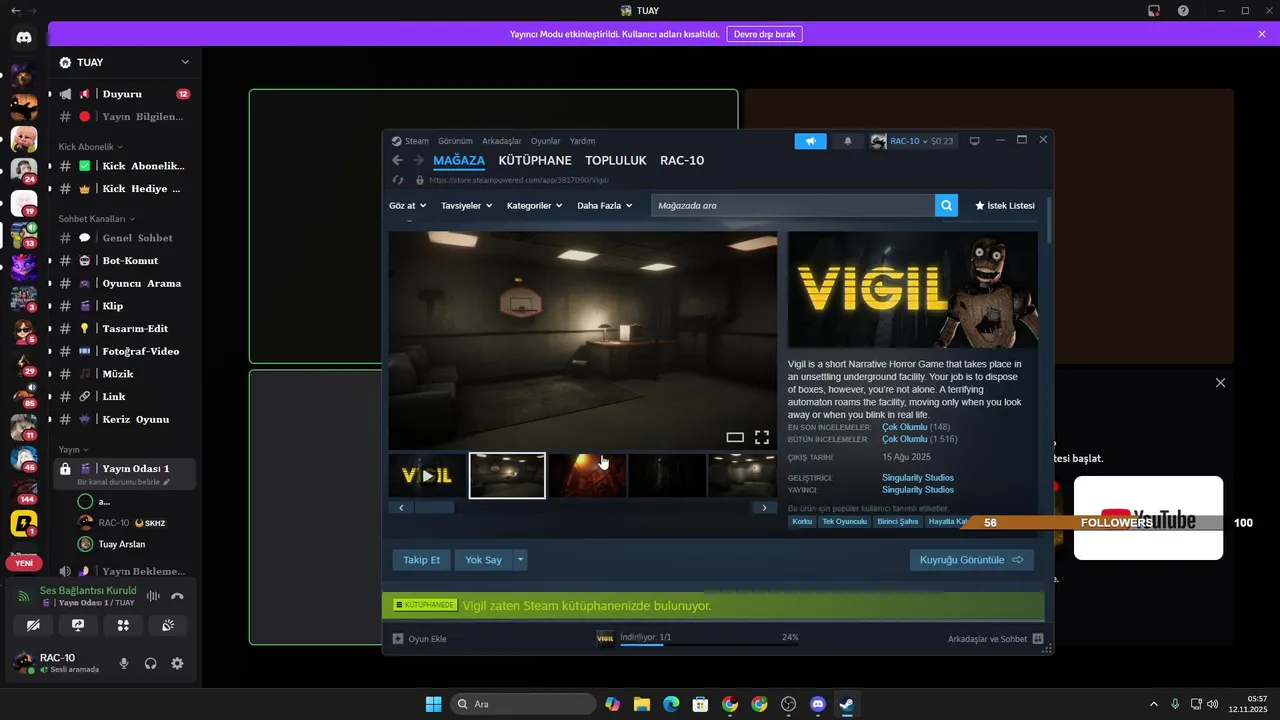
Task: Click the Takip Et button
Action: pos(422,560)
